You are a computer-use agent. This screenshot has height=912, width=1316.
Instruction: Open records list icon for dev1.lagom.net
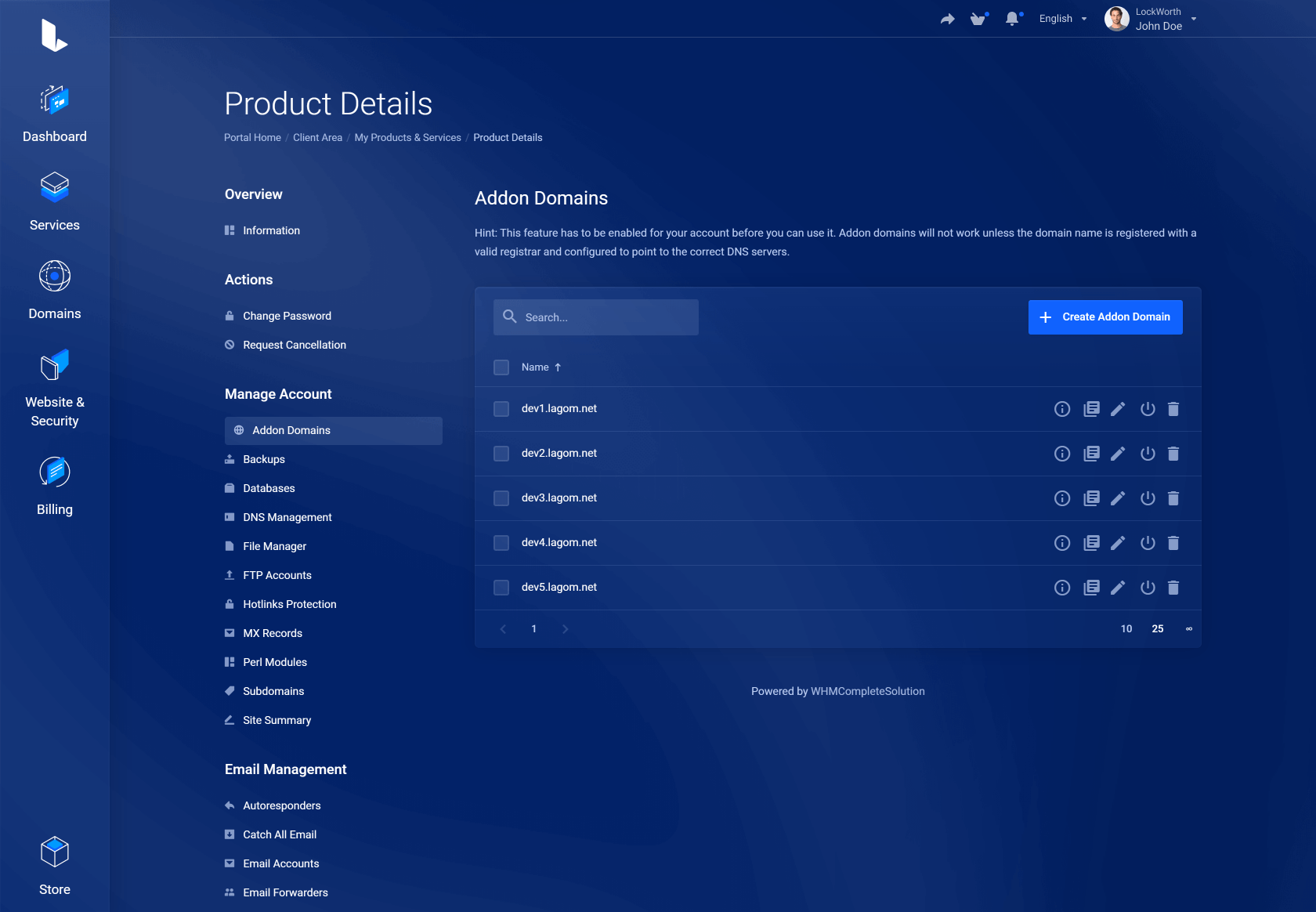pos(1091,409)
